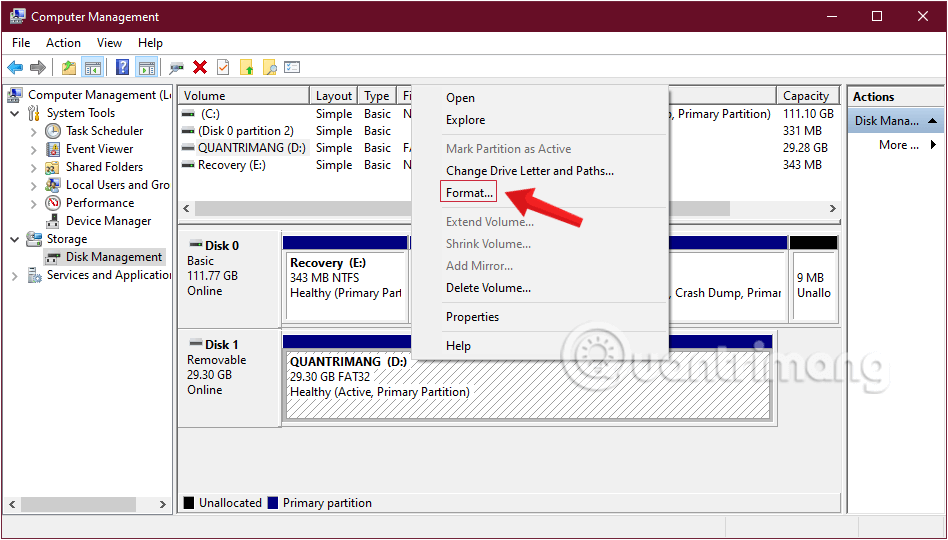Click volume list scrollbar left arrow
Viewport: 948px width, 540px height.
pos(186,209)
